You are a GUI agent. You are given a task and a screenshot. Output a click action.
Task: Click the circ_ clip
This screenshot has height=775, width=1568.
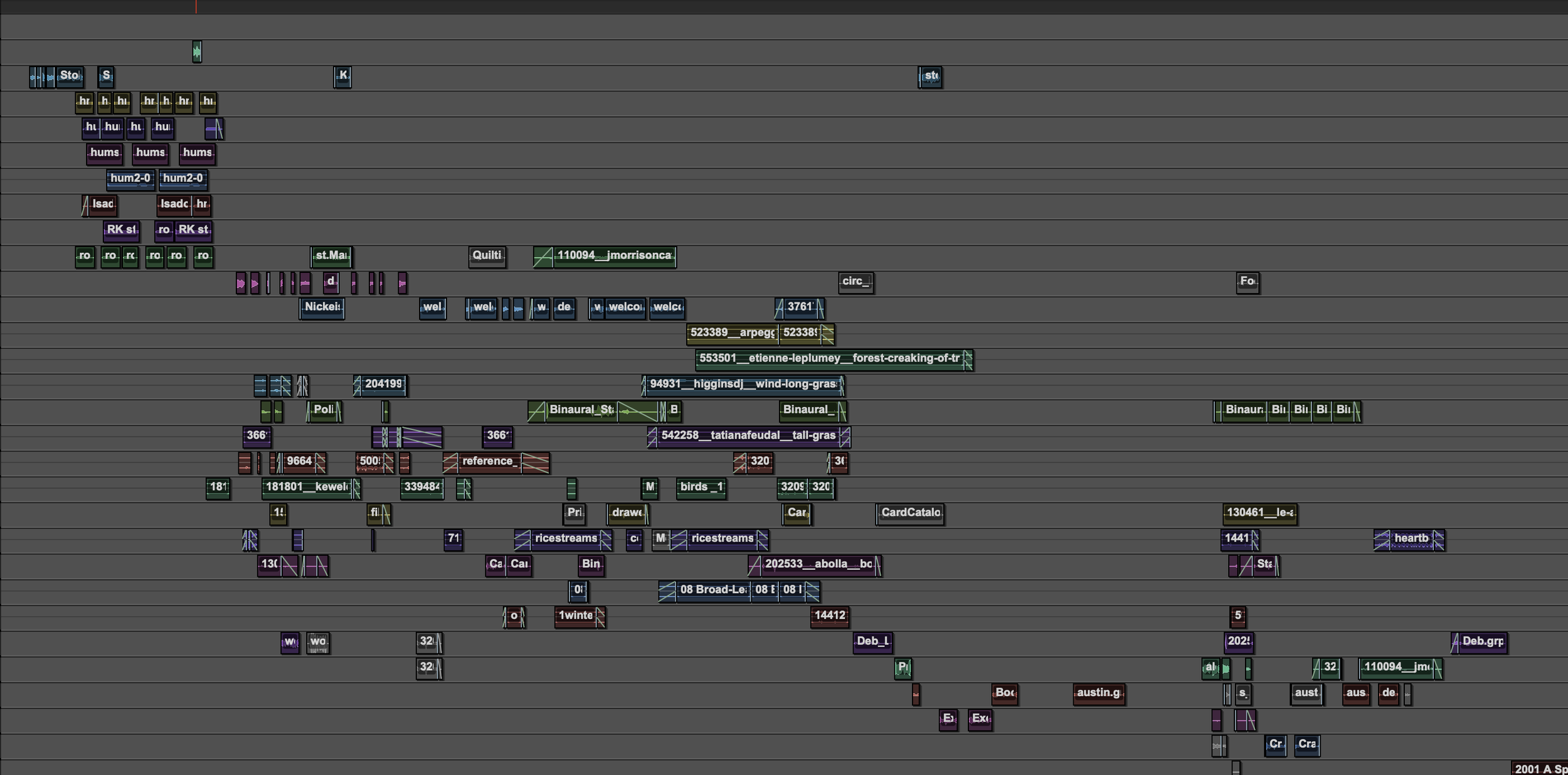pyautogui.click(x=856, y=282)
